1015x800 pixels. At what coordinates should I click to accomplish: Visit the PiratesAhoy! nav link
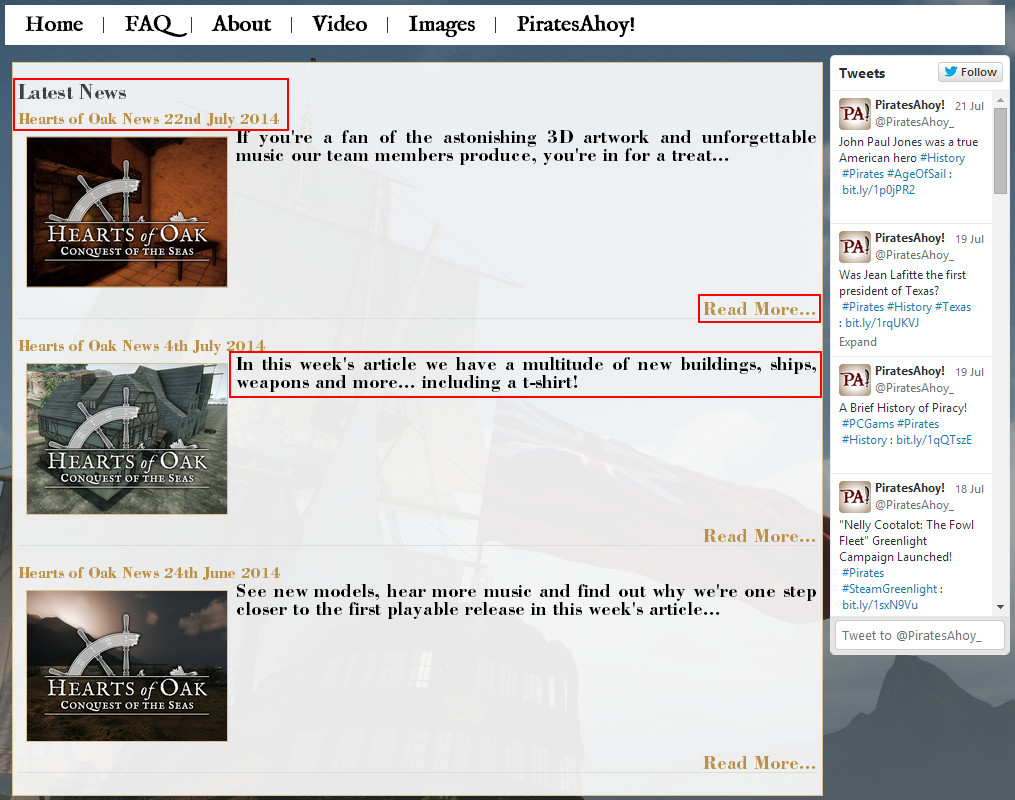[x=575, y=25]
